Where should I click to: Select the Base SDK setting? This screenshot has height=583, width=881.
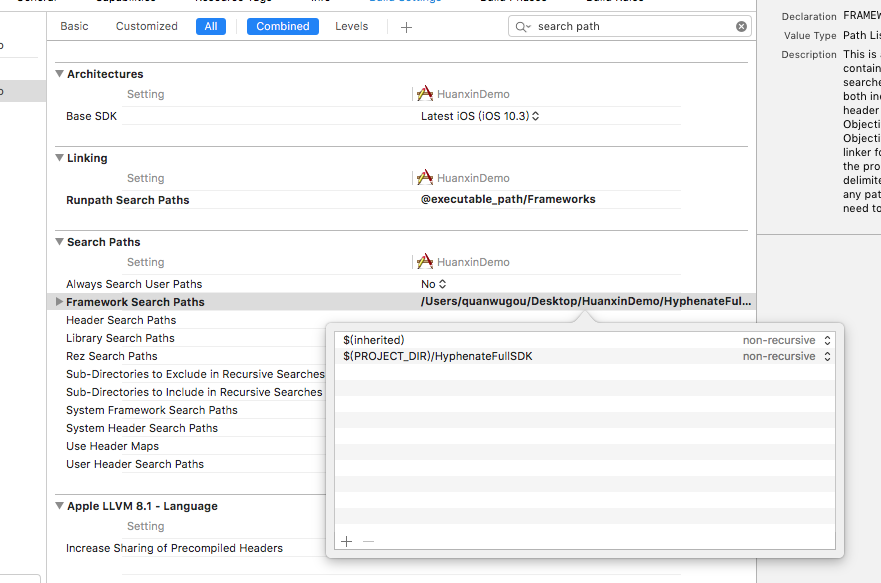[x=92, y=116]
